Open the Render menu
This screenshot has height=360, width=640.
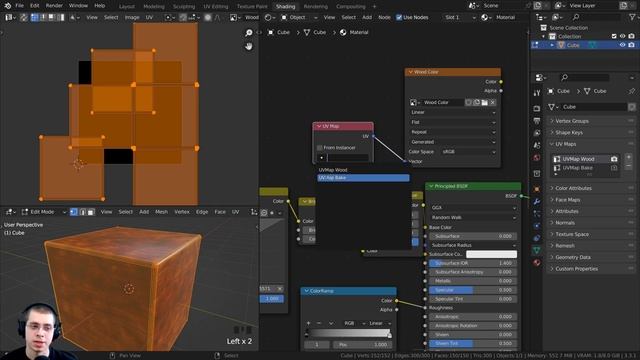point(54,6)
